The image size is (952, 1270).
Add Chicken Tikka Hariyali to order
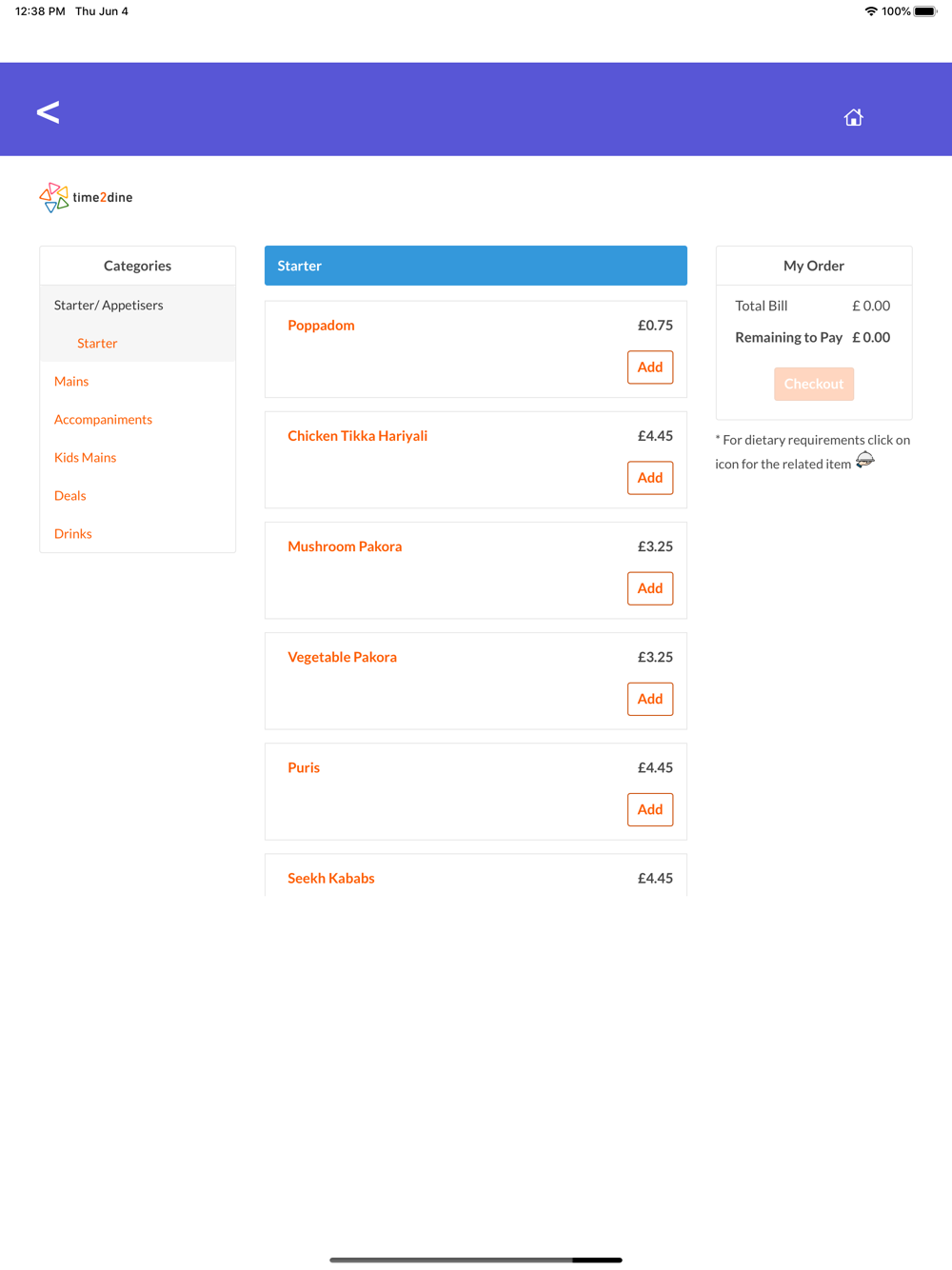[x=650, y=478]
